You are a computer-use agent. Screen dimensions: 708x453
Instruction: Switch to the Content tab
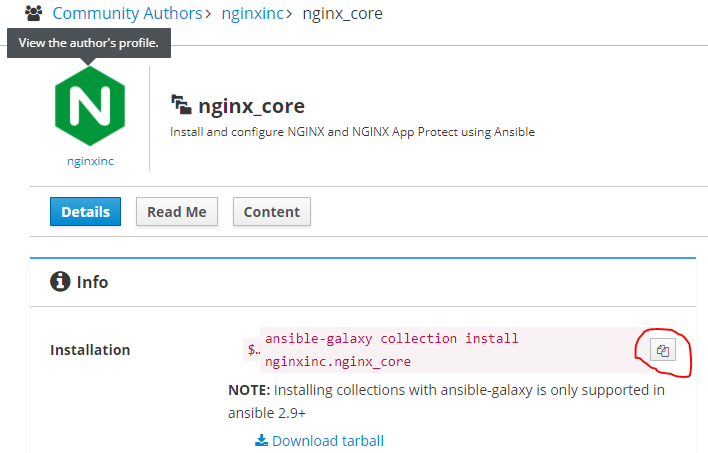[x=272, y=211]
